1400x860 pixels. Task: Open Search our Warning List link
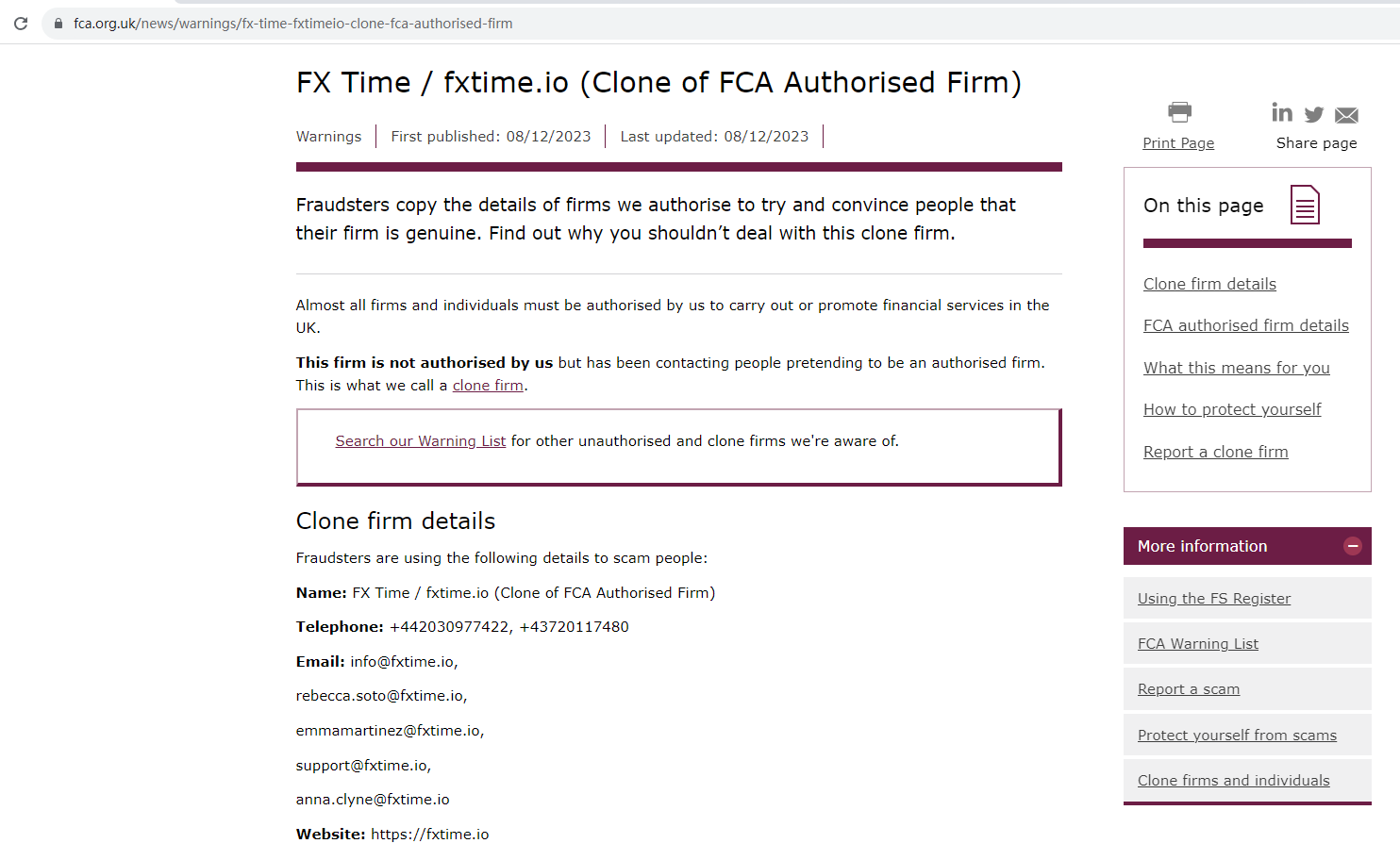(420, 441)
